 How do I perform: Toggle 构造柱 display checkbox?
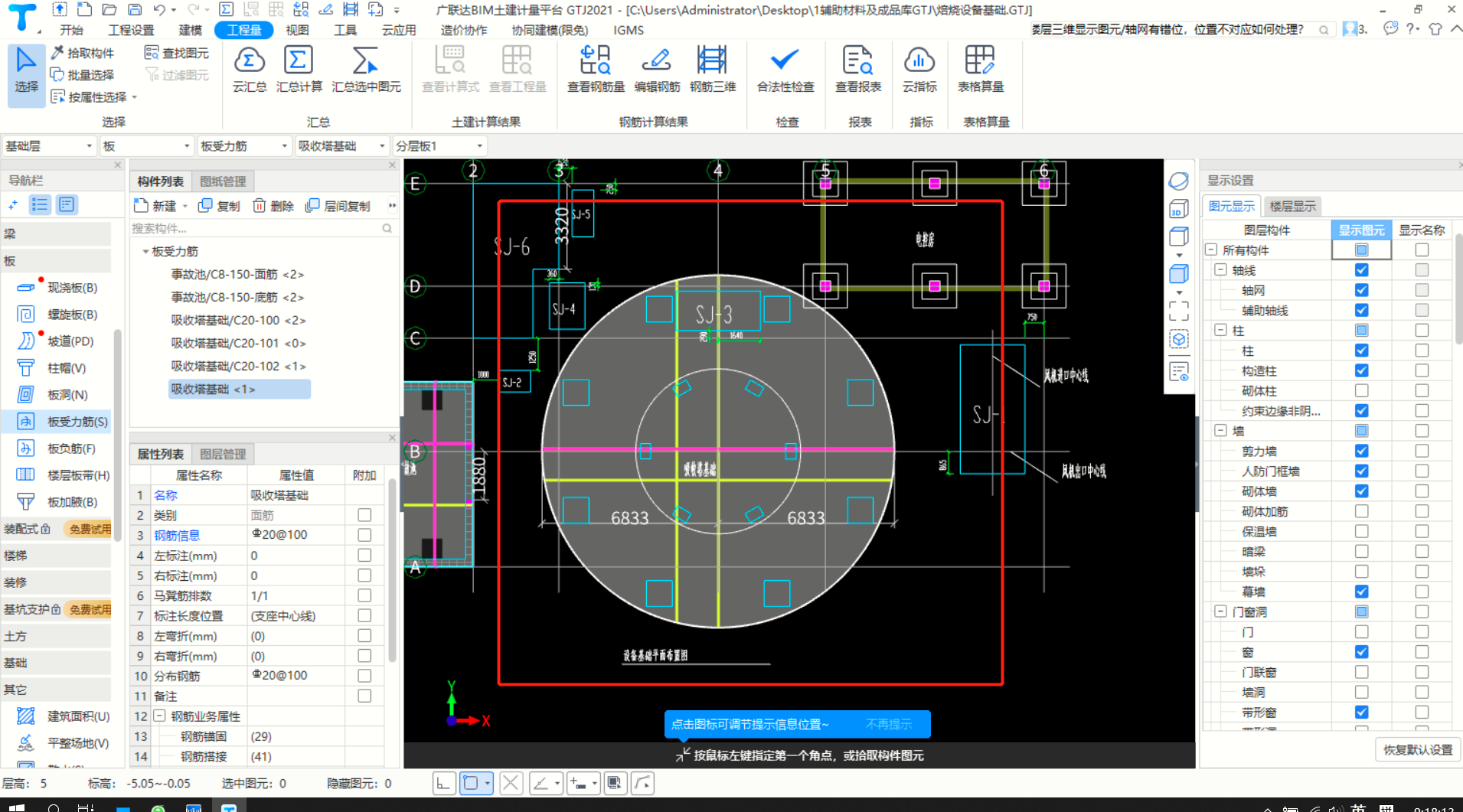(1361, 370)
